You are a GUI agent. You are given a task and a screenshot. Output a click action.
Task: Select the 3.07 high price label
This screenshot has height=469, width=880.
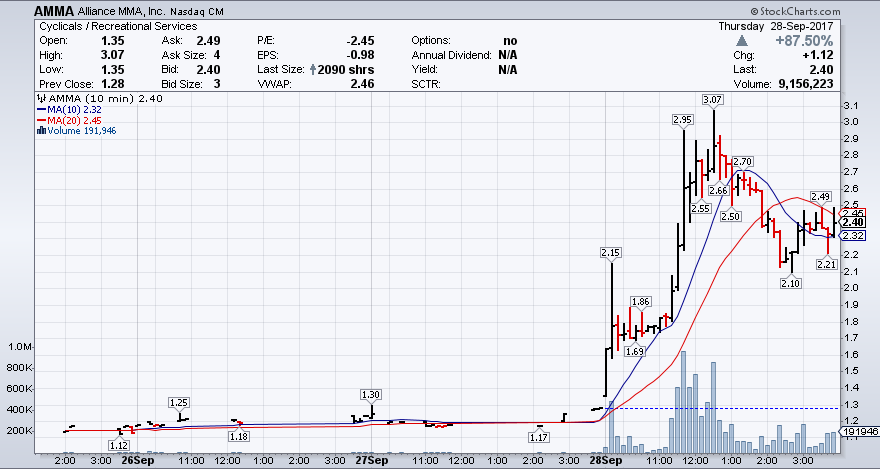click(713, 100)
